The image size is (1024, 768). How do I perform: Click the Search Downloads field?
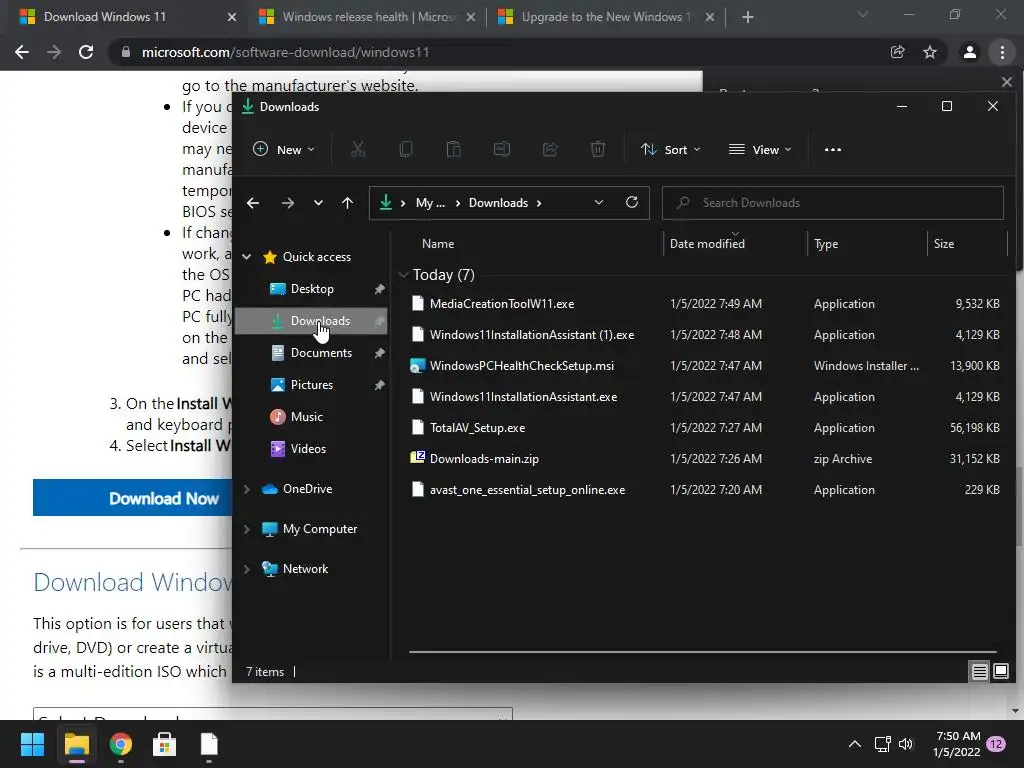(x=833, y=203)
